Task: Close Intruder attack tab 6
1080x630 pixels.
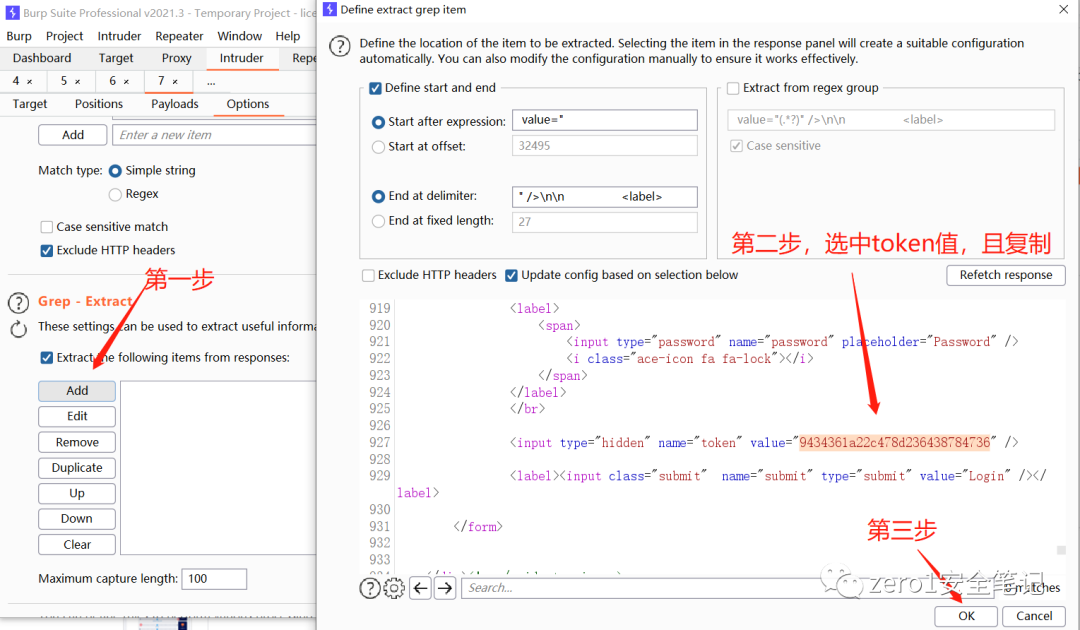Action: click(127, 81)
